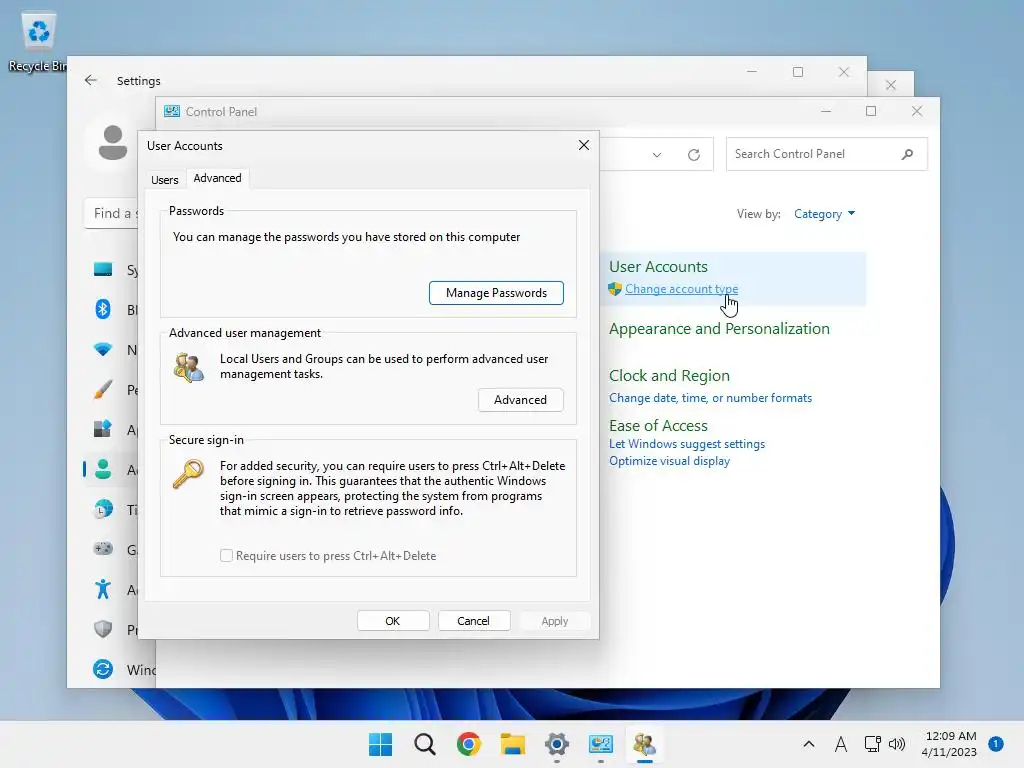This screenshot has height=768, width=1024.
Task: Open the Windows Start menu
Action: pos(381,744)
